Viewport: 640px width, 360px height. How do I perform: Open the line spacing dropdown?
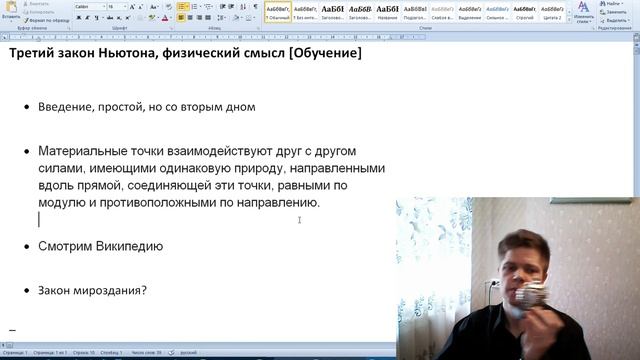tap(222, 18)
